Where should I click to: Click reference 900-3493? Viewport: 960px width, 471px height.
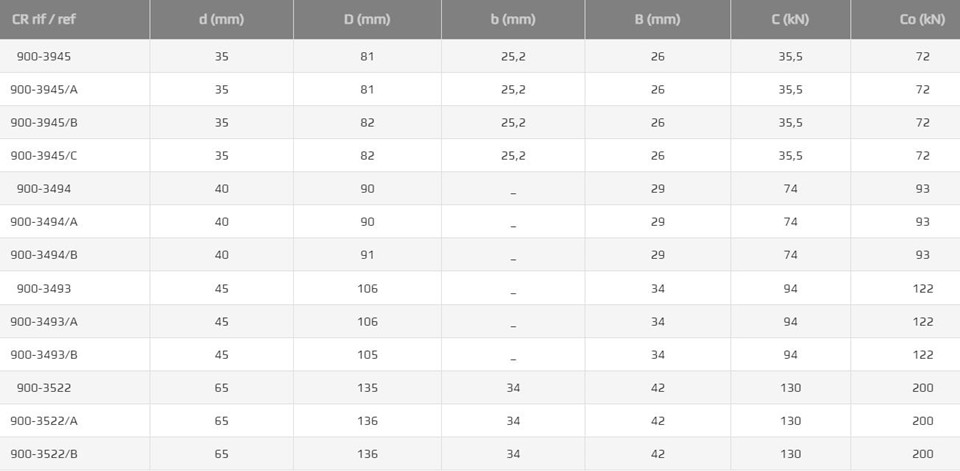[43, 288]
